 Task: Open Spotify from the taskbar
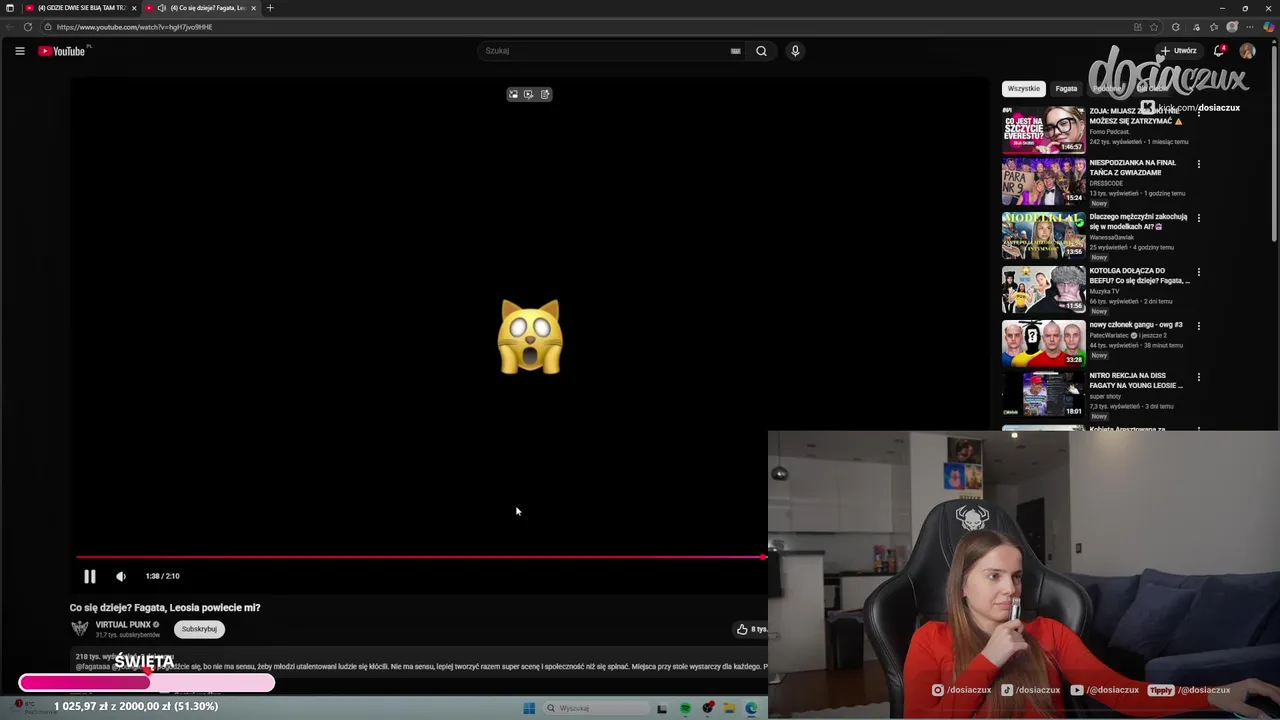coord(685,708)
